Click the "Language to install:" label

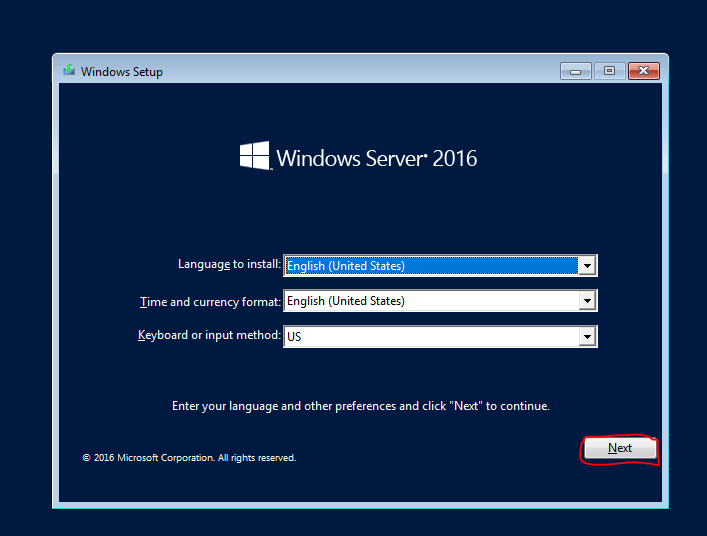[x=229, y=264]
